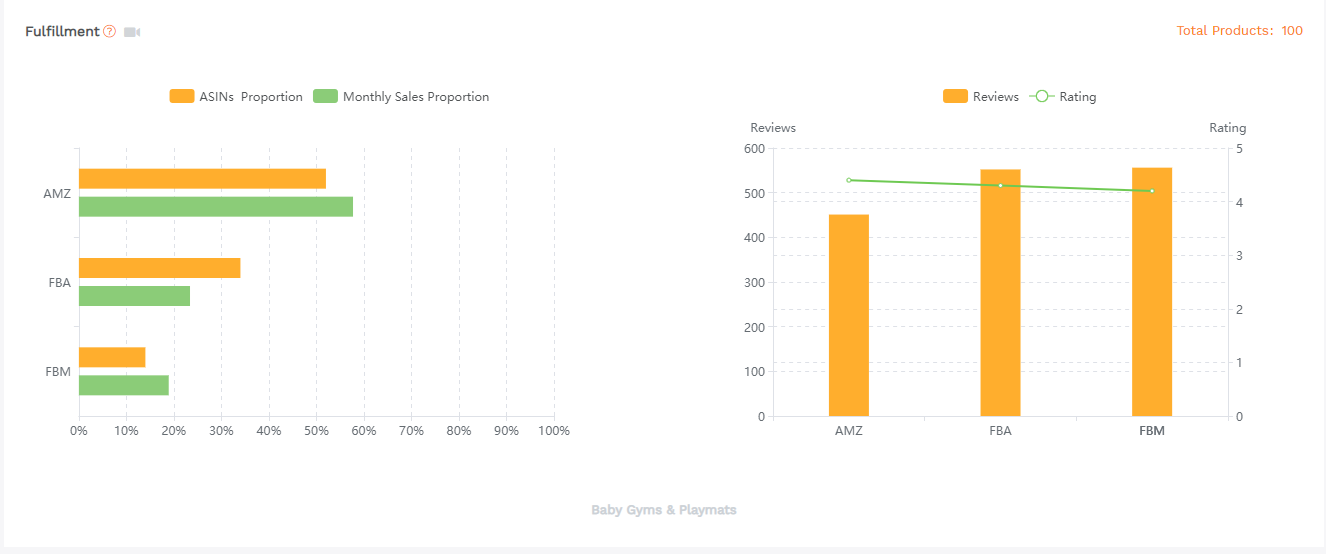This screenshot has height=554, width=1326.
Task: Click the FBM reviews column bar
Action: pos(1152,292)
